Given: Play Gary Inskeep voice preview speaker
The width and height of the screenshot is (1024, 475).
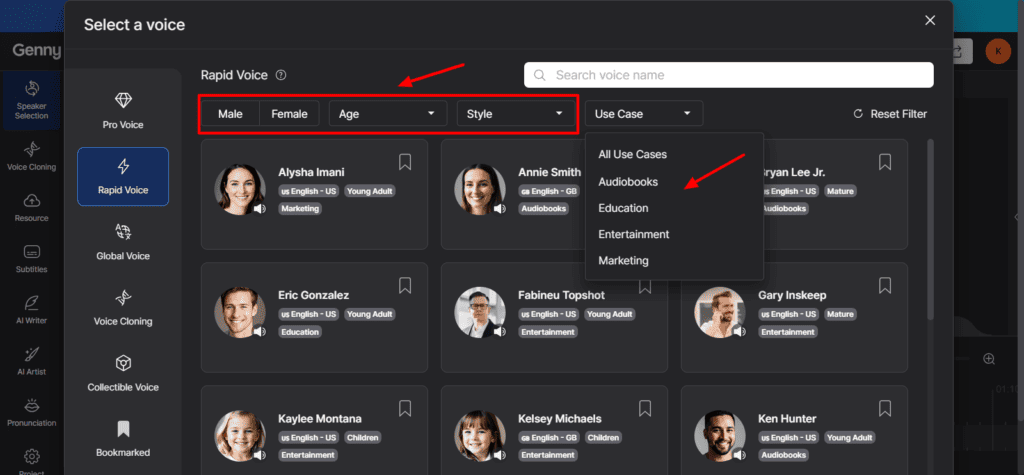Looking at the screenshot, I should 740,331.
